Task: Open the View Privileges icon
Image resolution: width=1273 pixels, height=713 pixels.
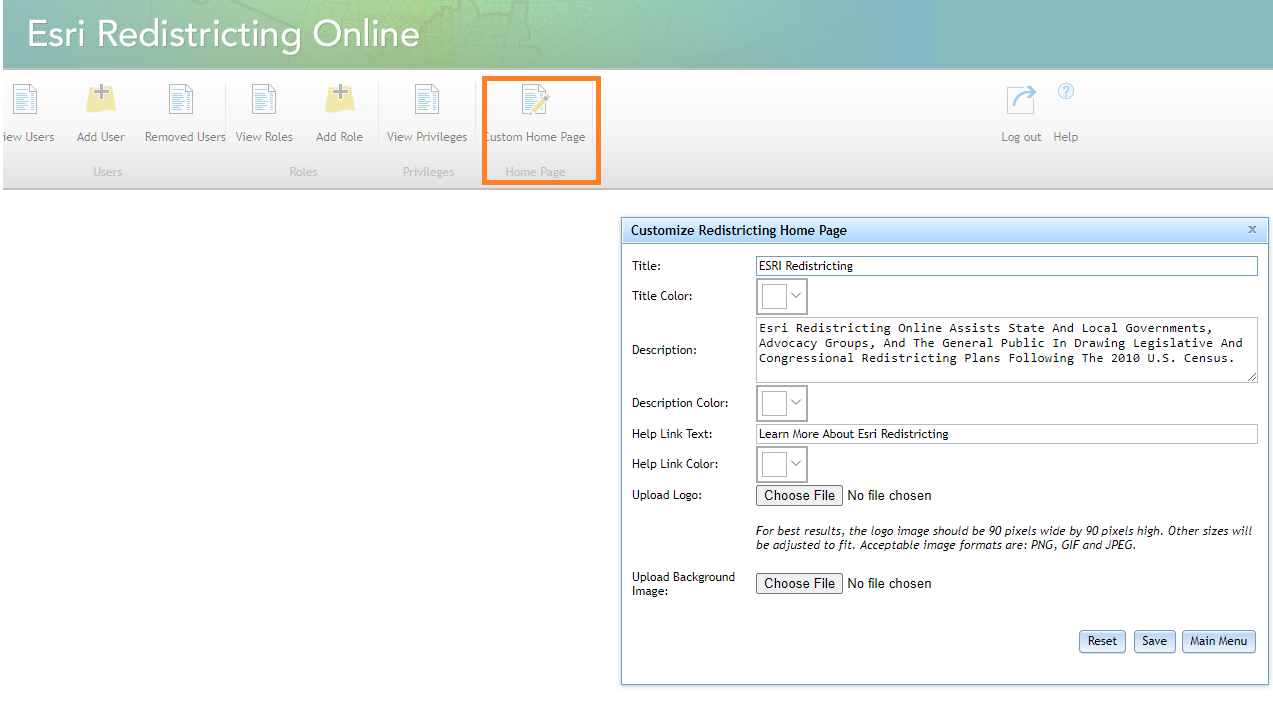Action: click(x=427, y=100)
